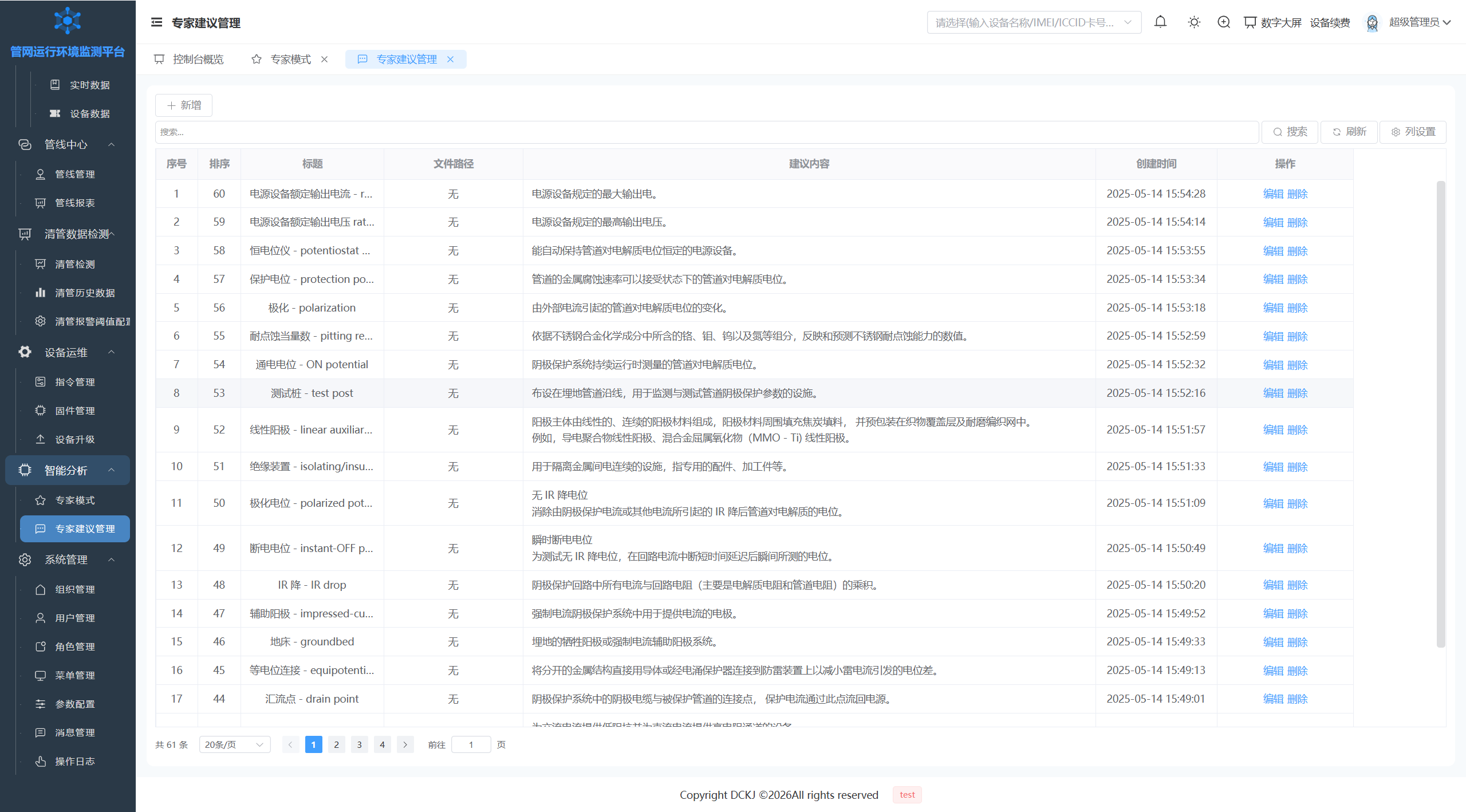This screenshot has height=812, width=1466.
Task: Click the 新增 add button
Action: coord(184,105)
